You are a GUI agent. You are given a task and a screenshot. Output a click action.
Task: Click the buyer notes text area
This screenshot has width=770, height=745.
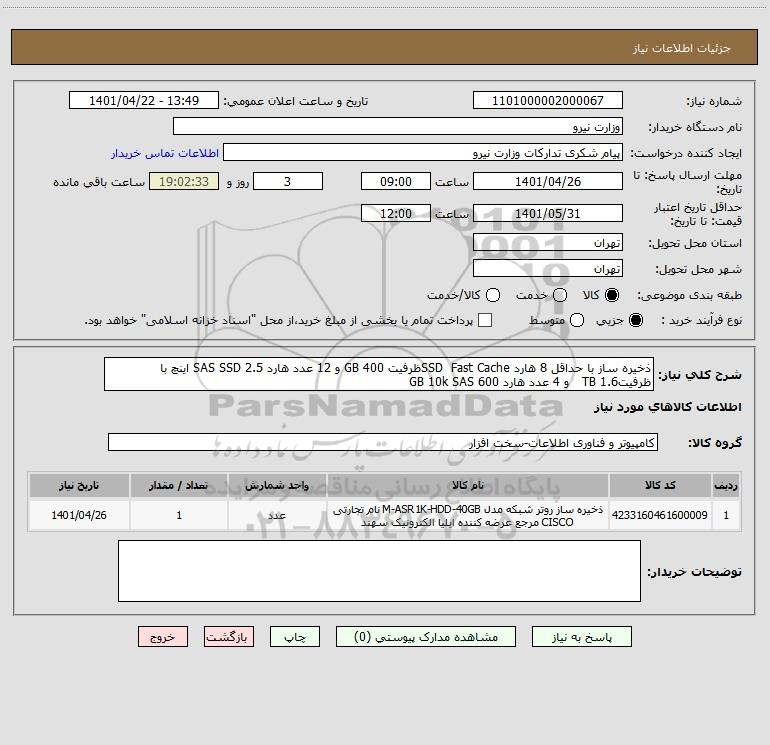click(379, 571)
